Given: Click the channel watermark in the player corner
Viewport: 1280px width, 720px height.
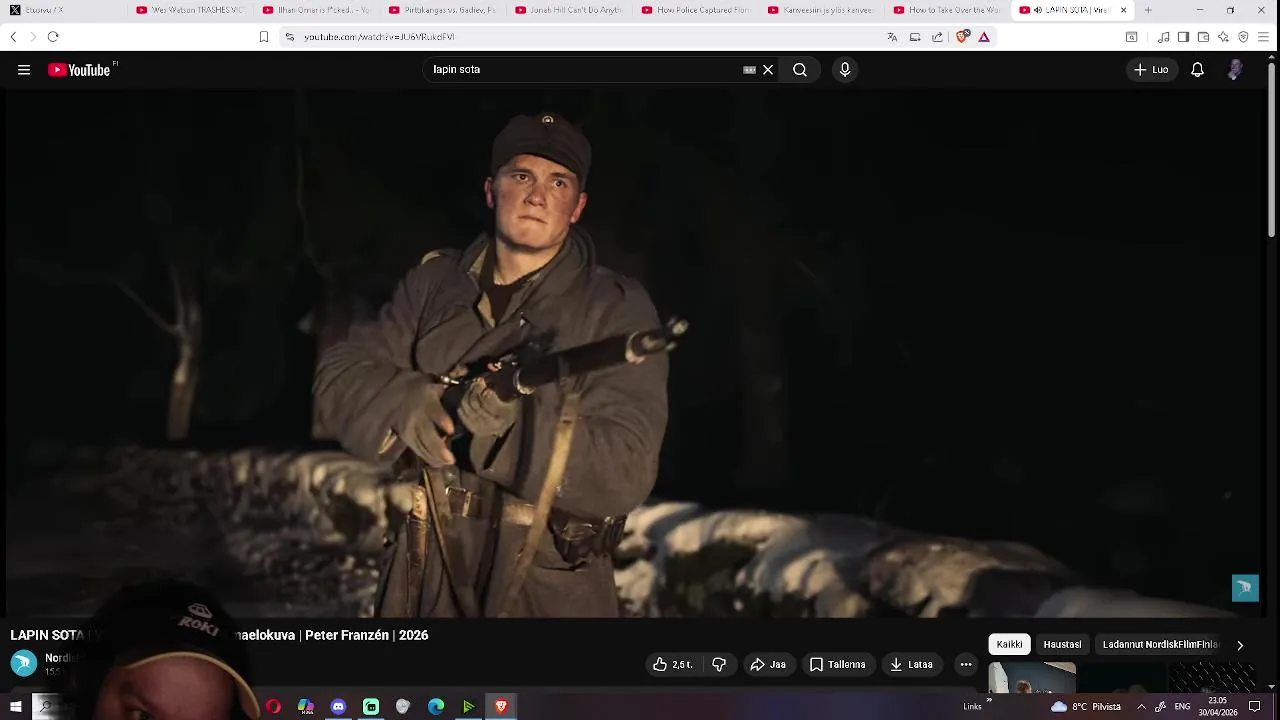Looking at the screenshot, I should 1245,588.
